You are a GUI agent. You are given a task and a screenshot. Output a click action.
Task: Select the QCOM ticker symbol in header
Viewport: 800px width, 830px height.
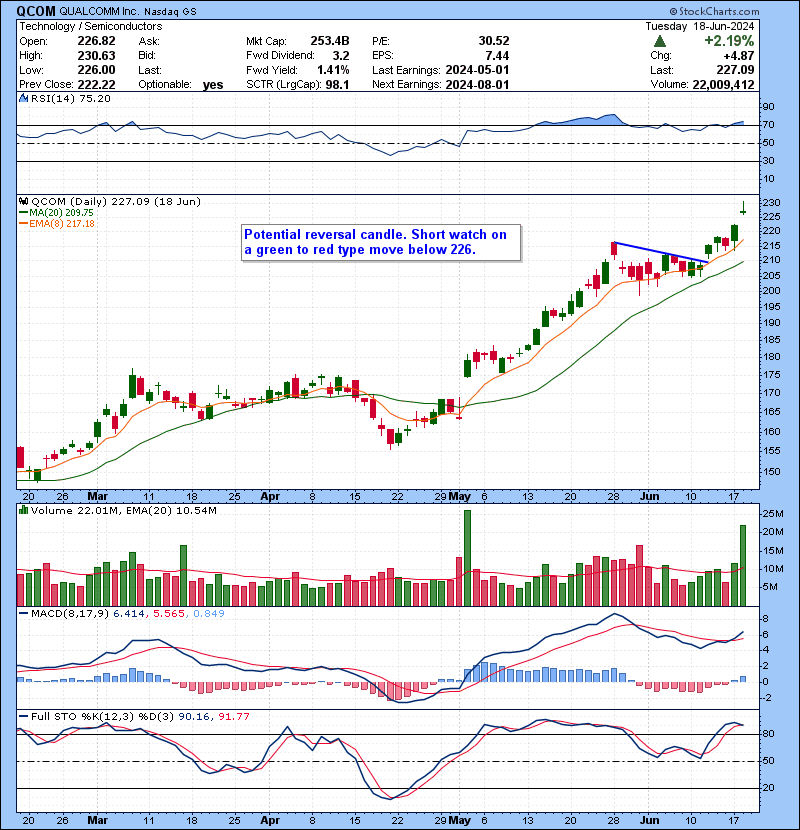pyautogui.click(x=36, y=11)
